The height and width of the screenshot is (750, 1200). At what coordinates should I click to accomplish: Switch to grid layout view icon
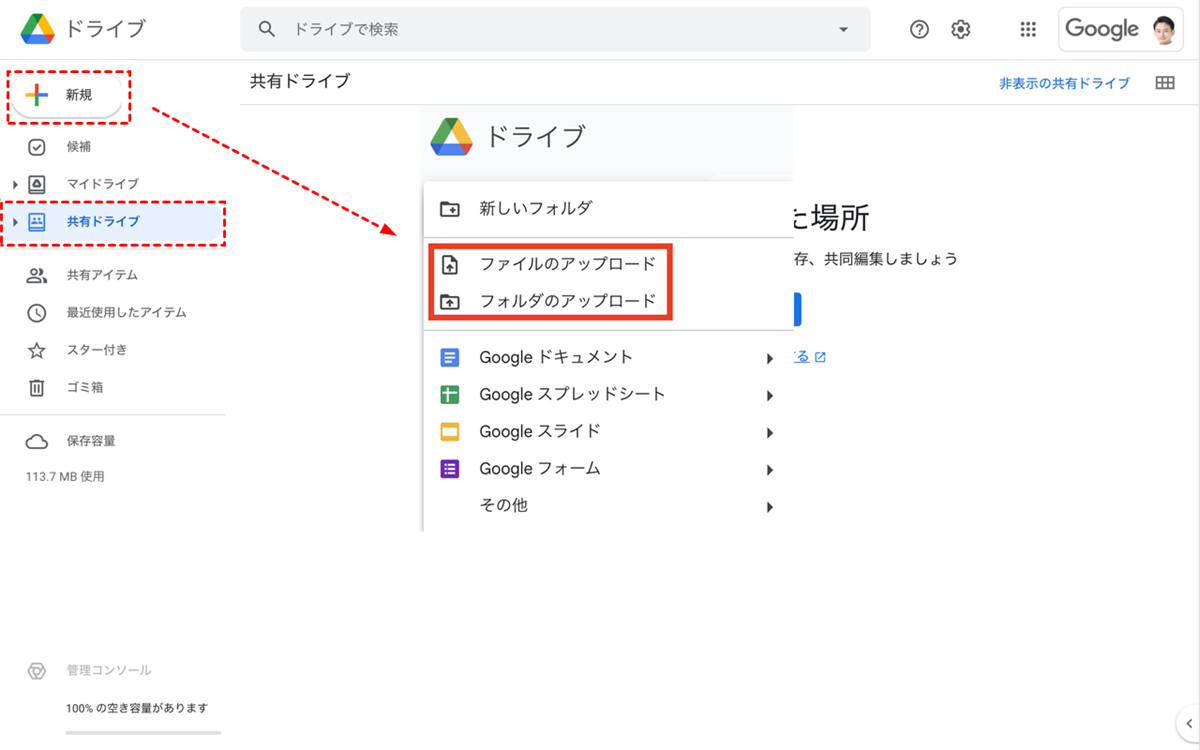coord(1165,83)
